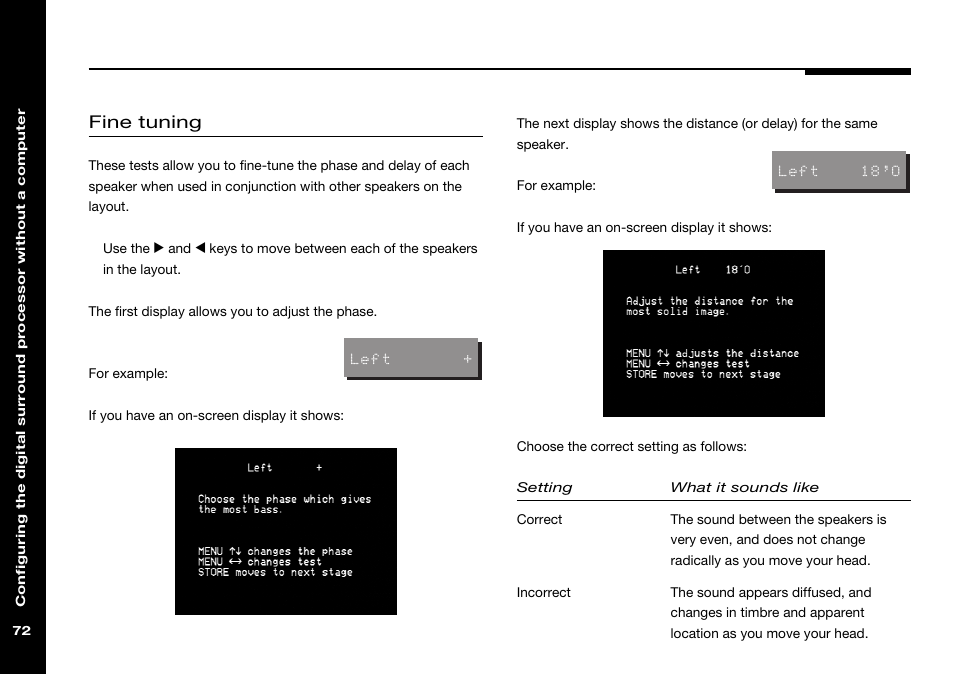Click 'For example:' under the phase section

click(128, 373)
